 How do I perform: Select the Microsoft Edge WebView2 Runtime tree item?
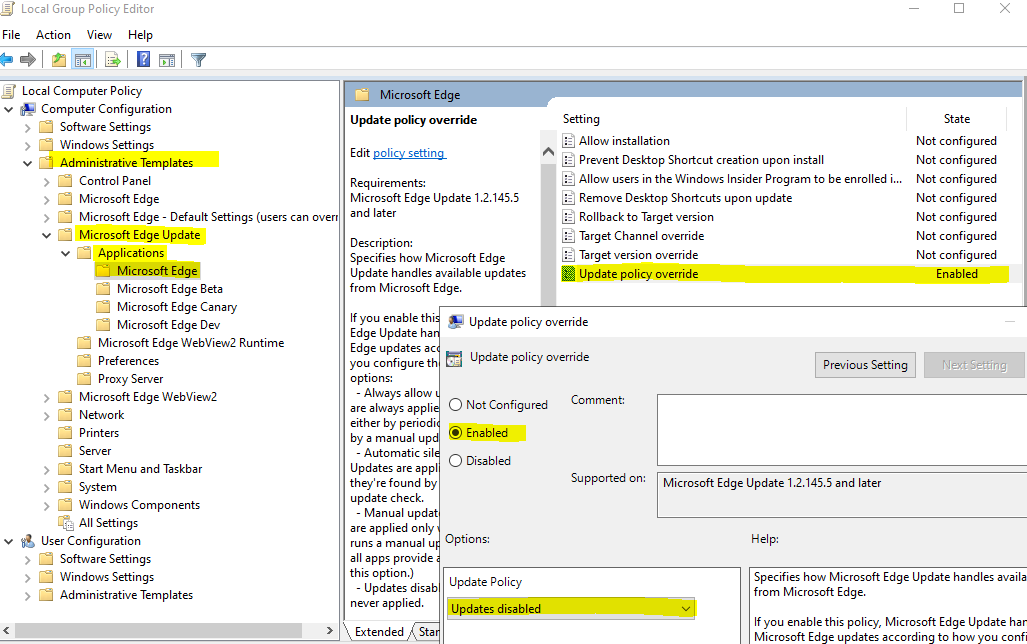click(191, 343)
